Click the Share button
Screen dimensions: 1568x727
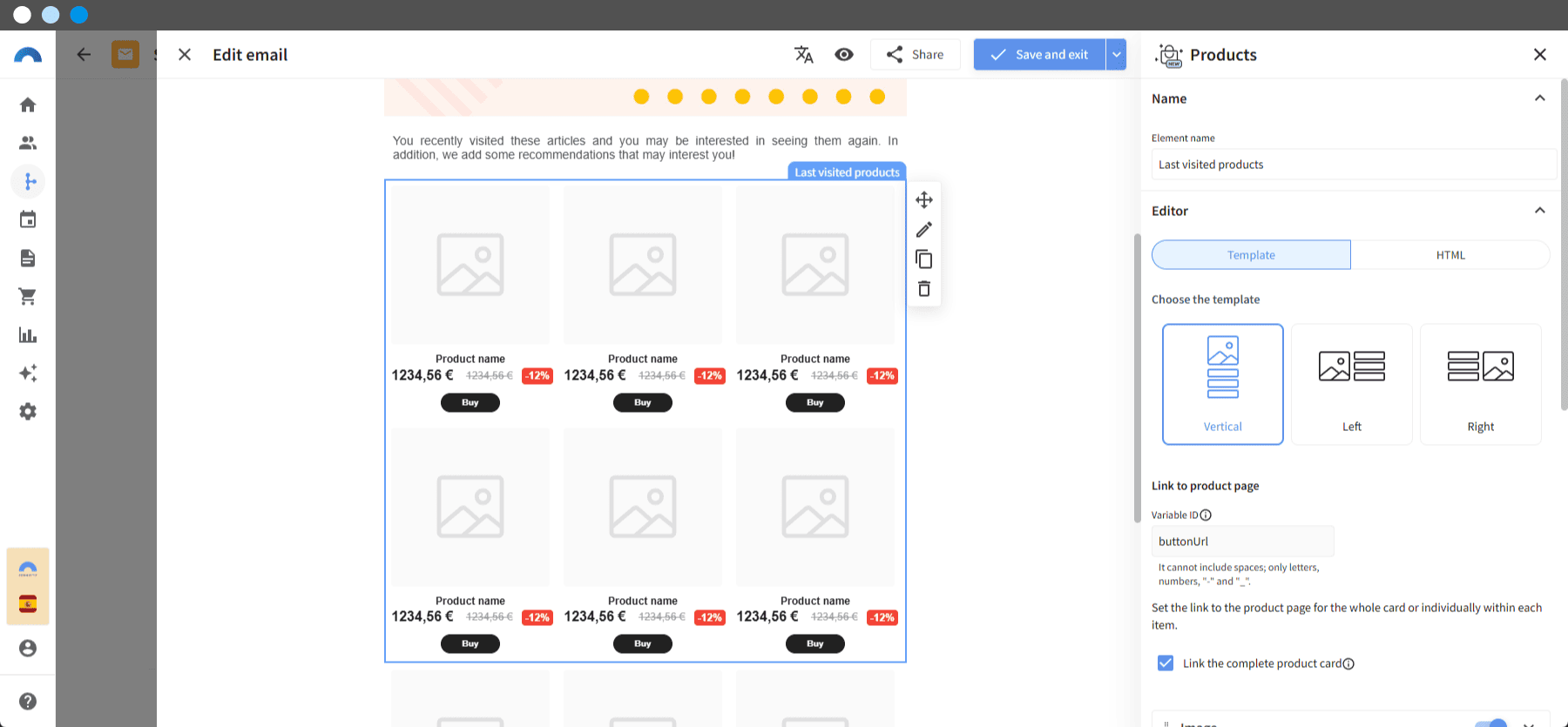(916, 55)
